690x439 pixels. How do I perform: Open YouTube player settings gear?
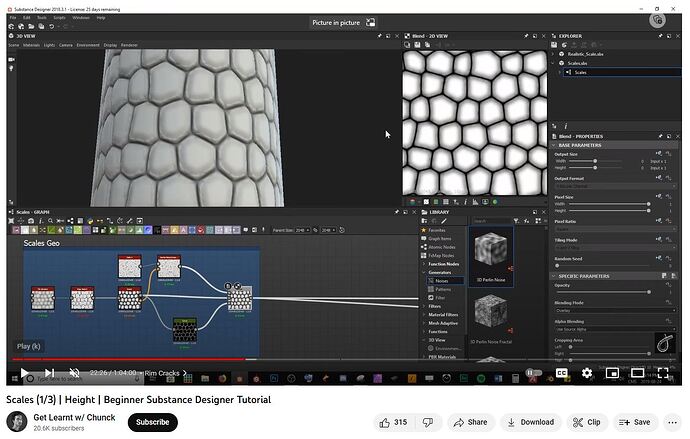587,373
